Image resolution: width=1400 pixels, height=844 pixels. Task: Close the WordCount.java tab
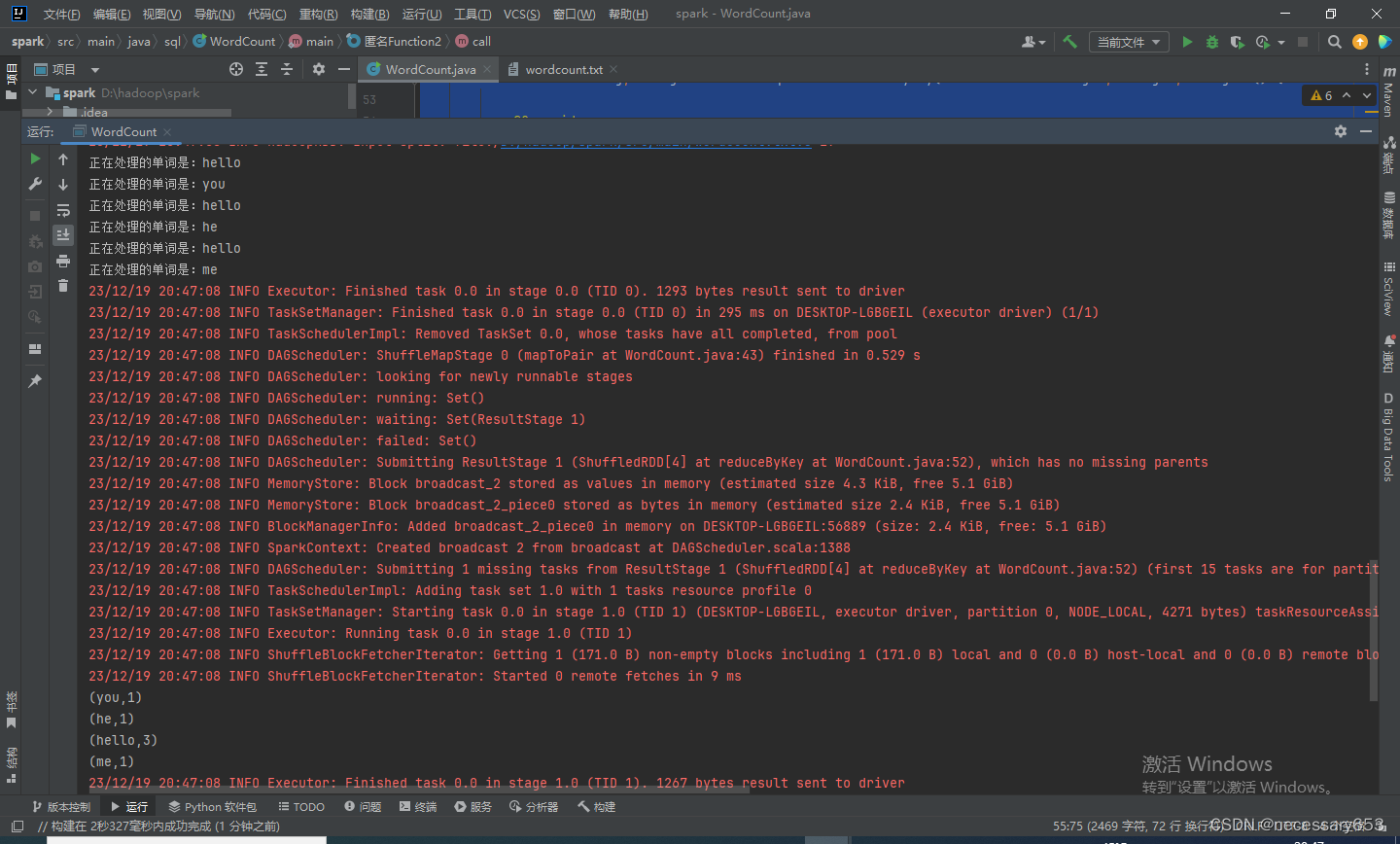tap(487, 69)
